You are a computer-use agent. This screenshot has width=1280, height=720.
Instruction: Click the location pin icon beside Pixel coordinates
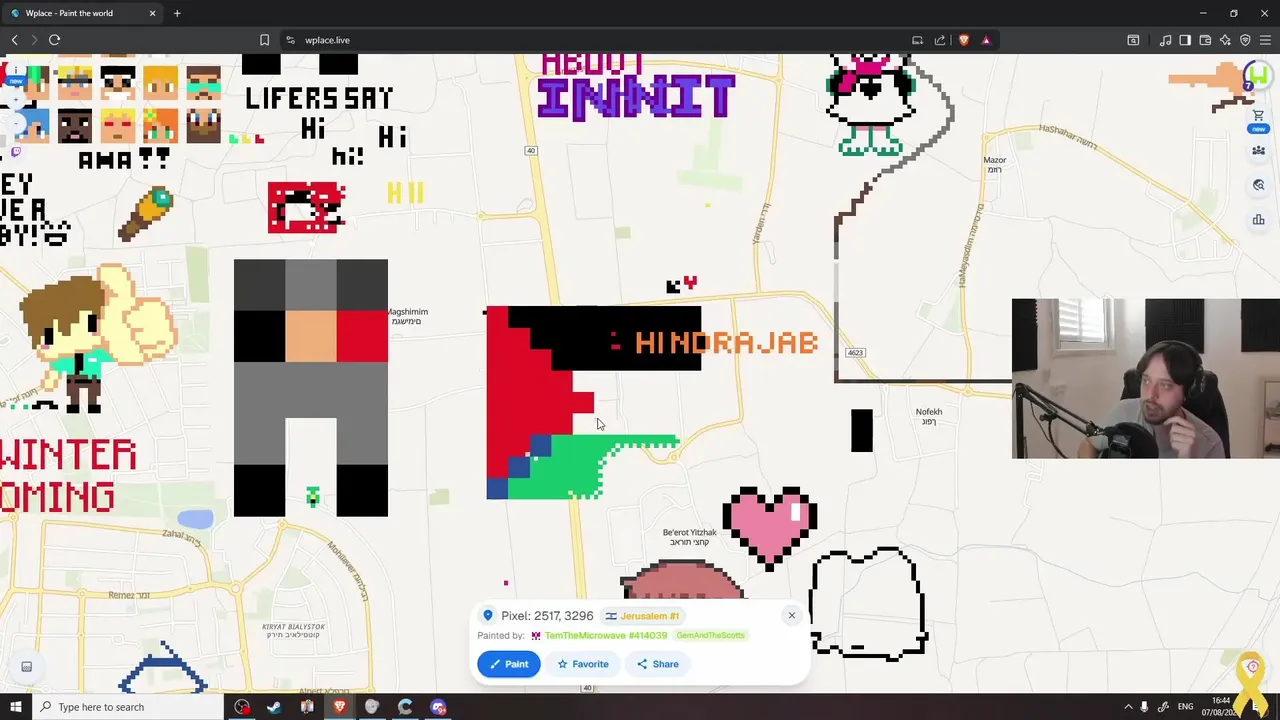click(x=488, y=616)
